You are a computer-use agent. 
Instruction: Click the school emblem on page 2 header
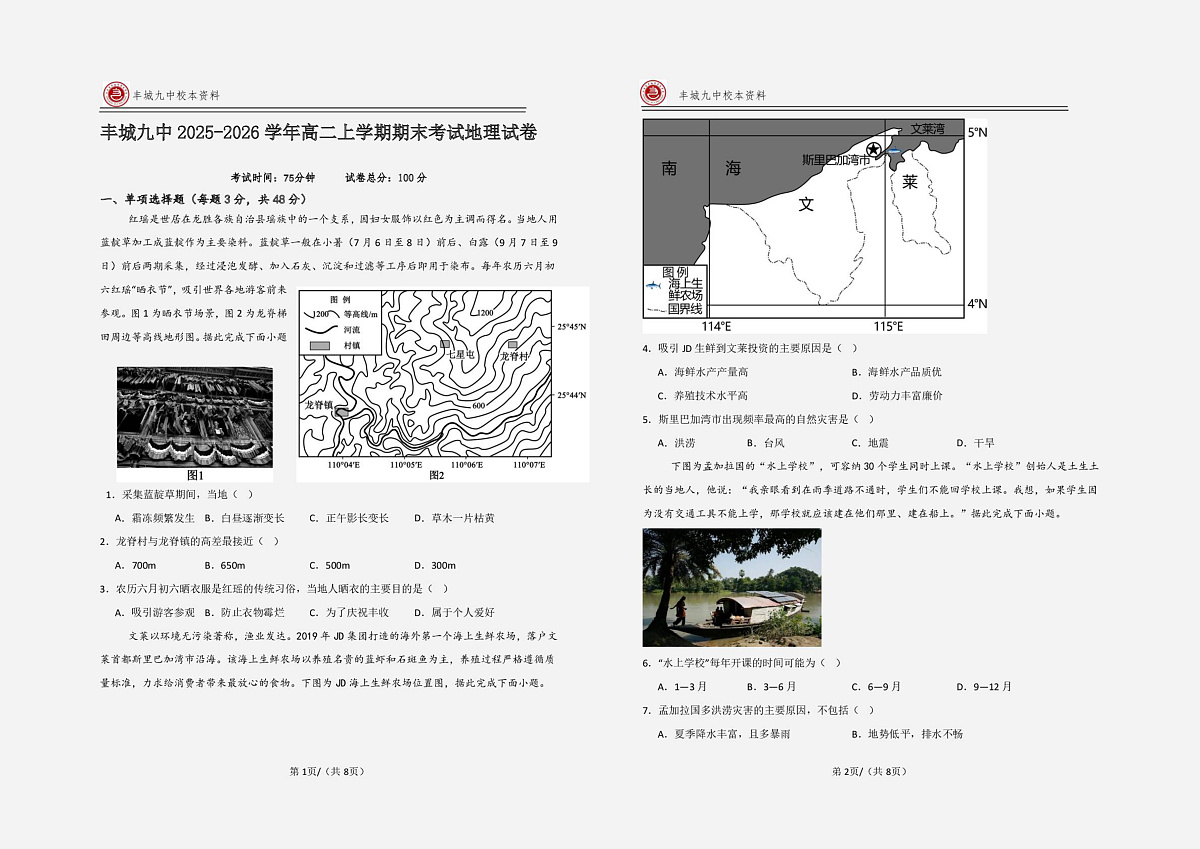coord(653,94)
